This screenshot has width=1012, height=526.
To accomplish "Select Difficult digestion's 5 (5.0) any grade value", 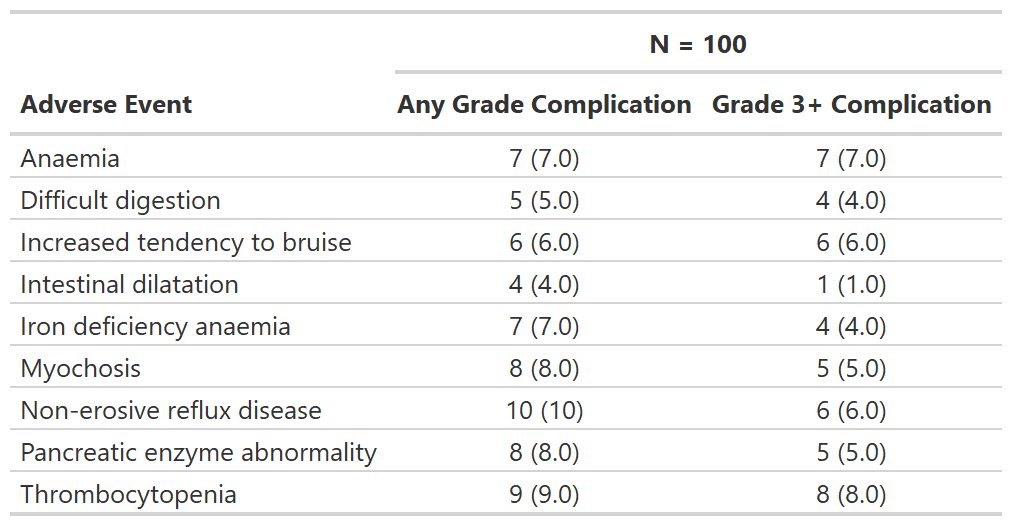I will (544, 200).
